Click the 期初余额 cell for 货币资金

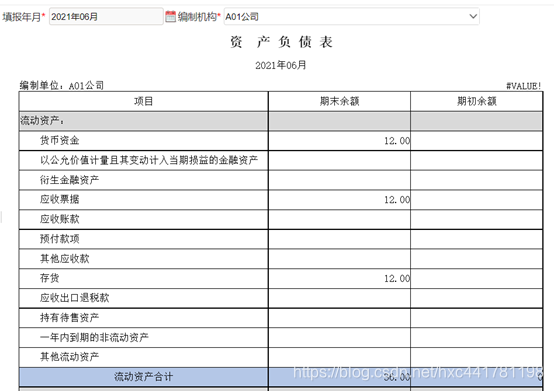click(x=476, y=141)
